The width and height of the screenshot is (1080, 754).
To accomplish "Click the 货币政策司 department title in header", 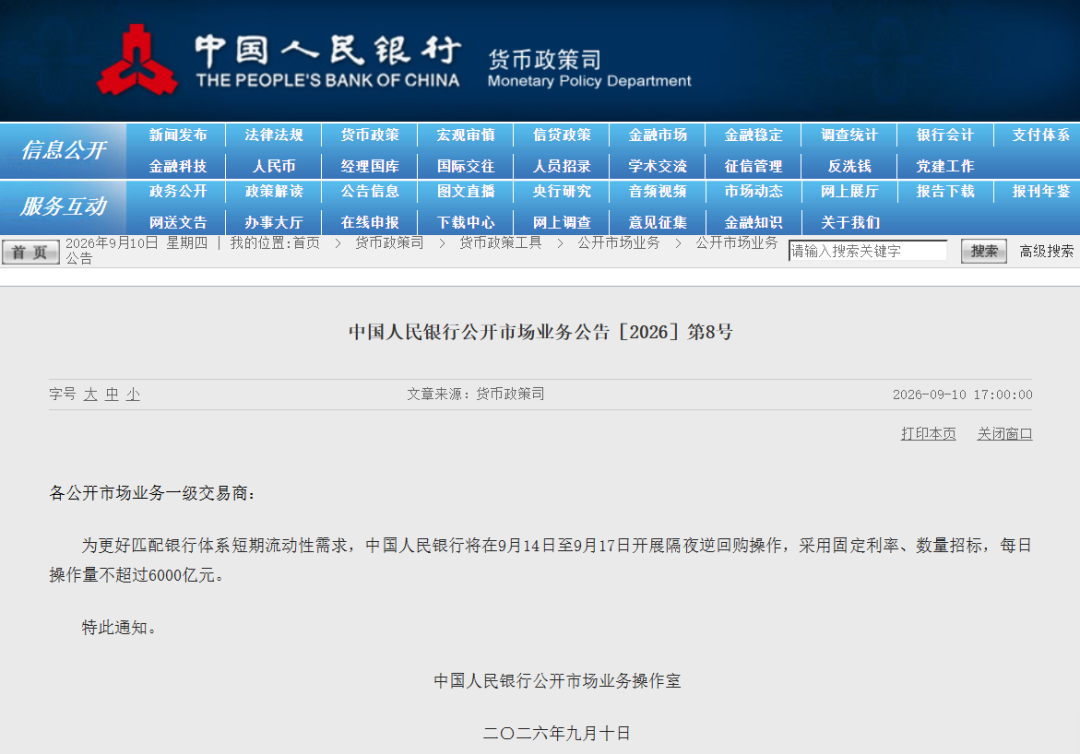I will [x=545, y=60].
